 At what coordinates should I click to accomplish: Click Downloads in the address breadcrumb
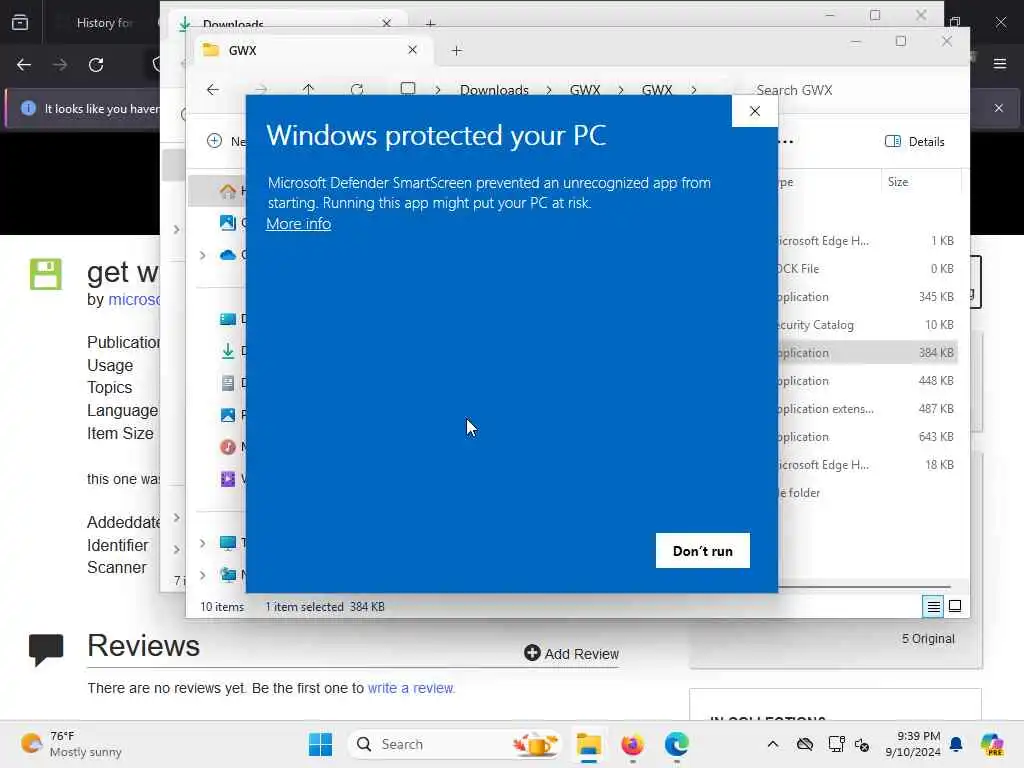point(494,90)
